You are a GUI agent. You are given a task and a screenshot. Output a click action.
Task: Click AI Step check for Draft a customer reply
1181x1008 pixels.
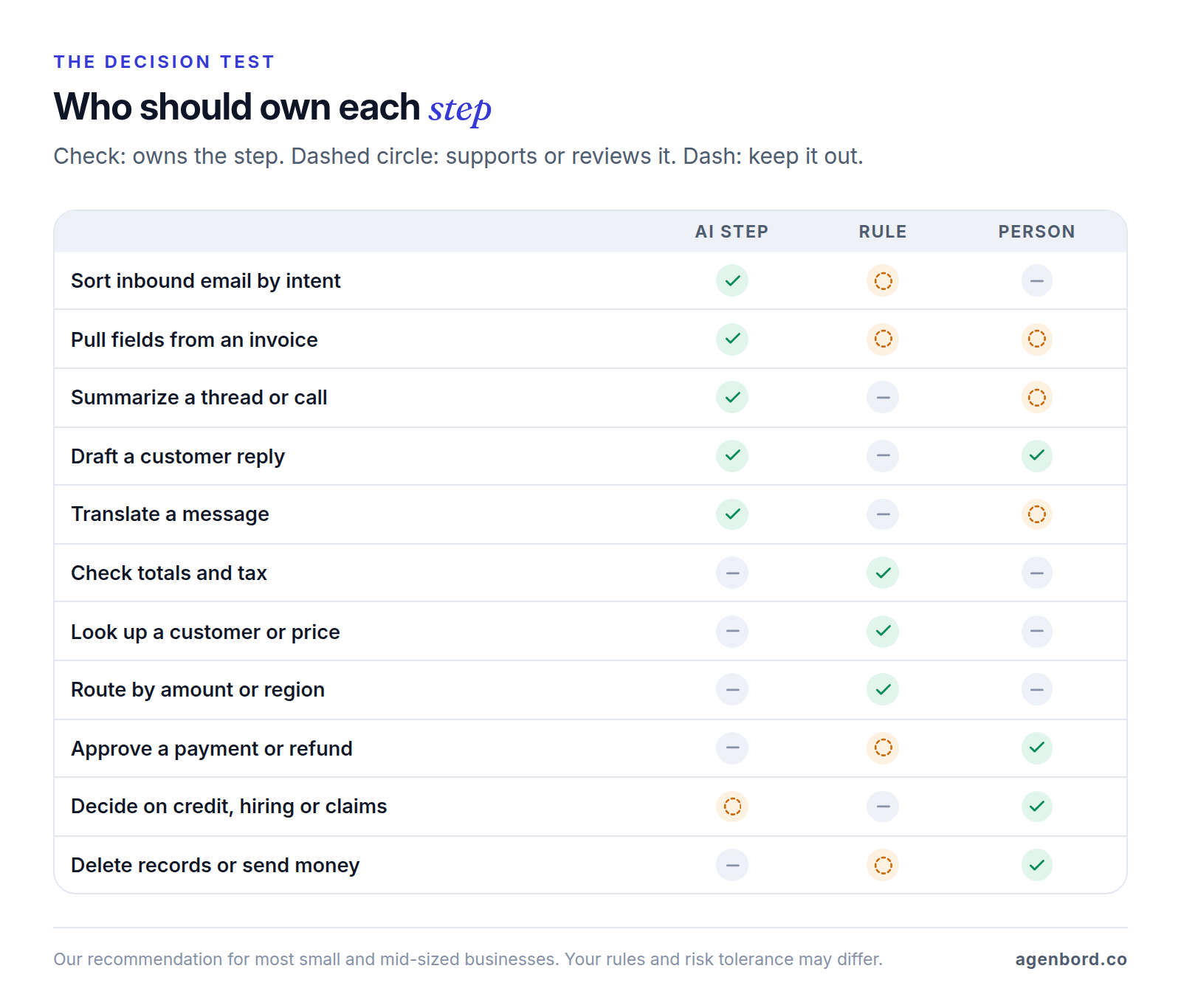tap(732, 455)
